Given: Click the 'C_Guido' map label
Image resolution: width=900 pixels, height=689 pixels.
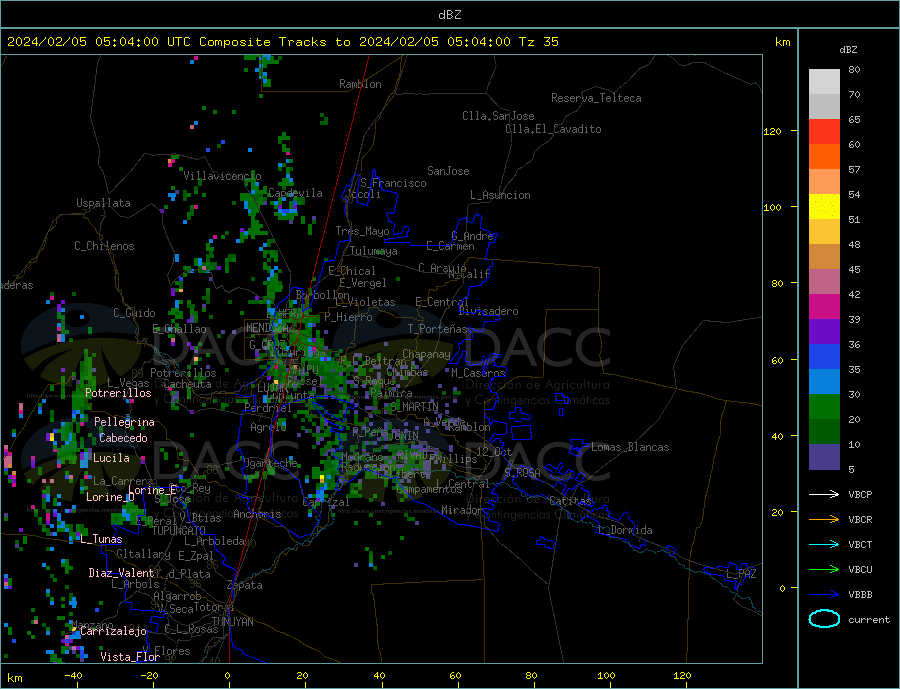Looking at the screenshot, I should click(x=134, y=313).
